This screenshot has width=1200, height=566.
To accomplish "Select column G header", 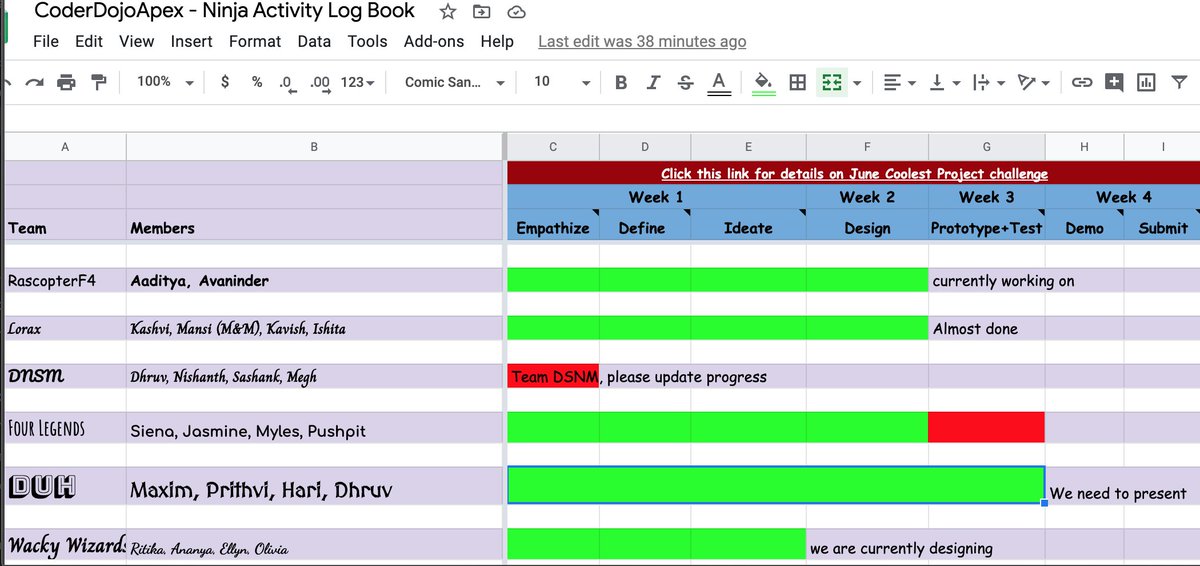I will (x=987, y=147).
